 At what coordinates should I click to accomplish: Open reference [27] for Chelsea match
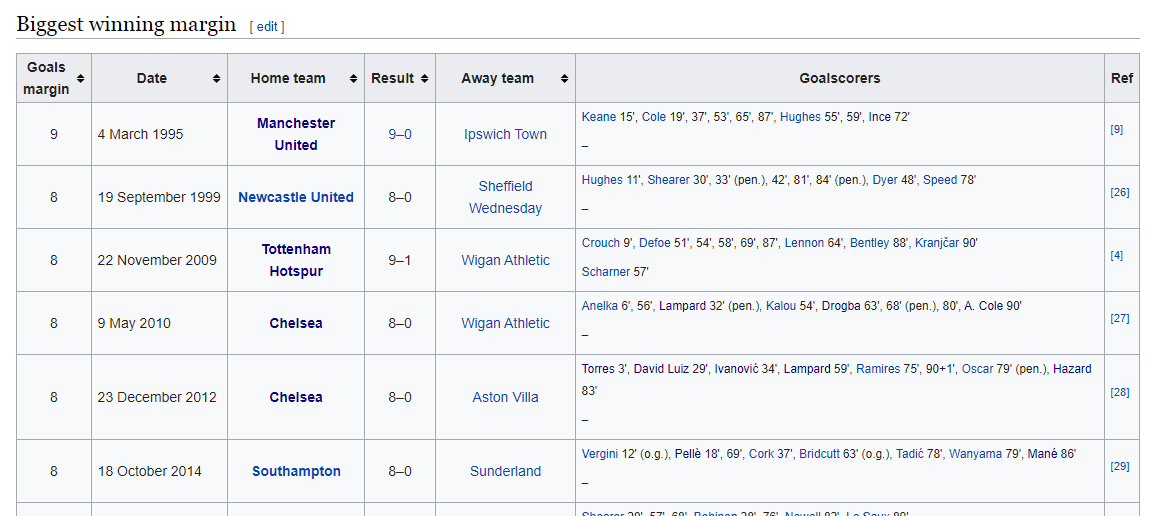1119,318
